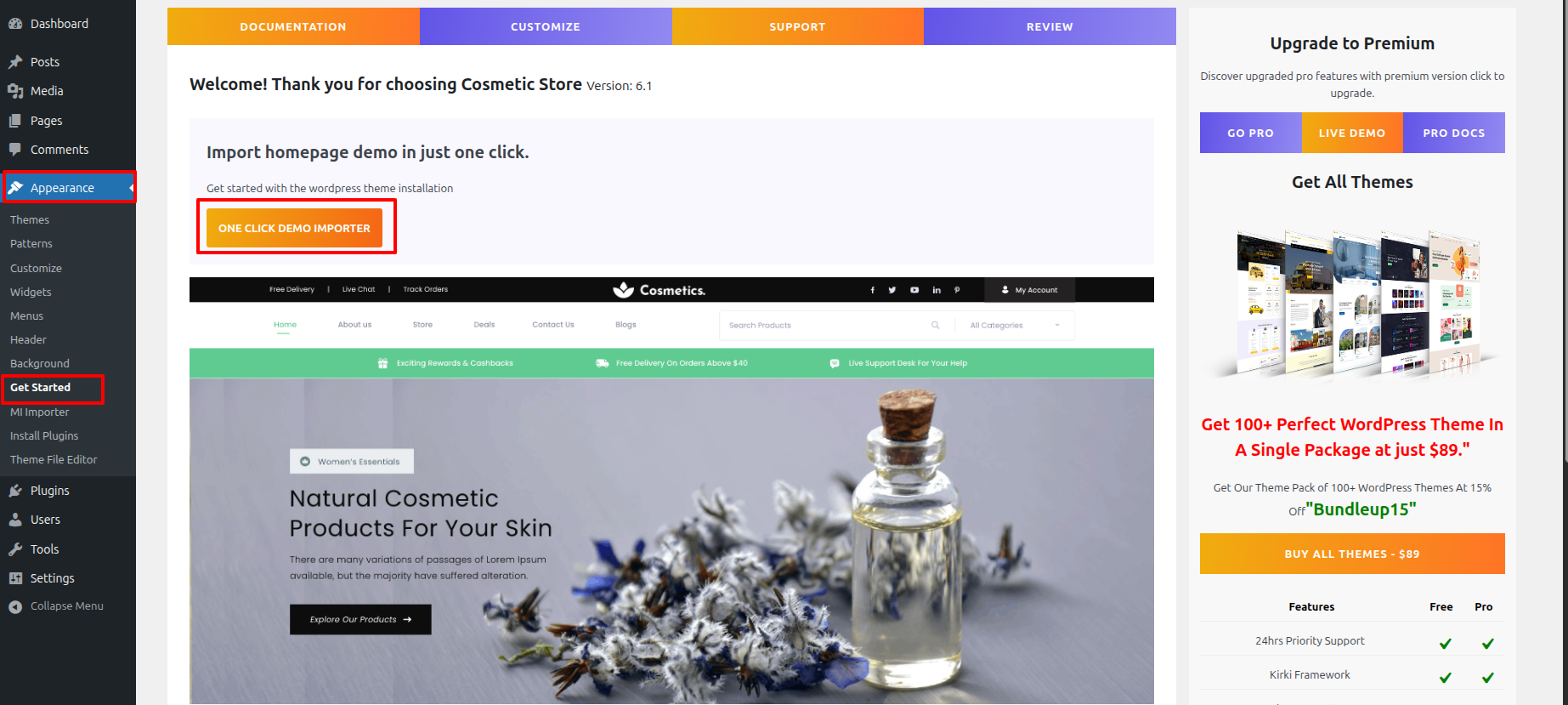Click the Settings sliders icon
Image resolution: width=1568 pixels, height=705 pixels.
tap(15, 578)
